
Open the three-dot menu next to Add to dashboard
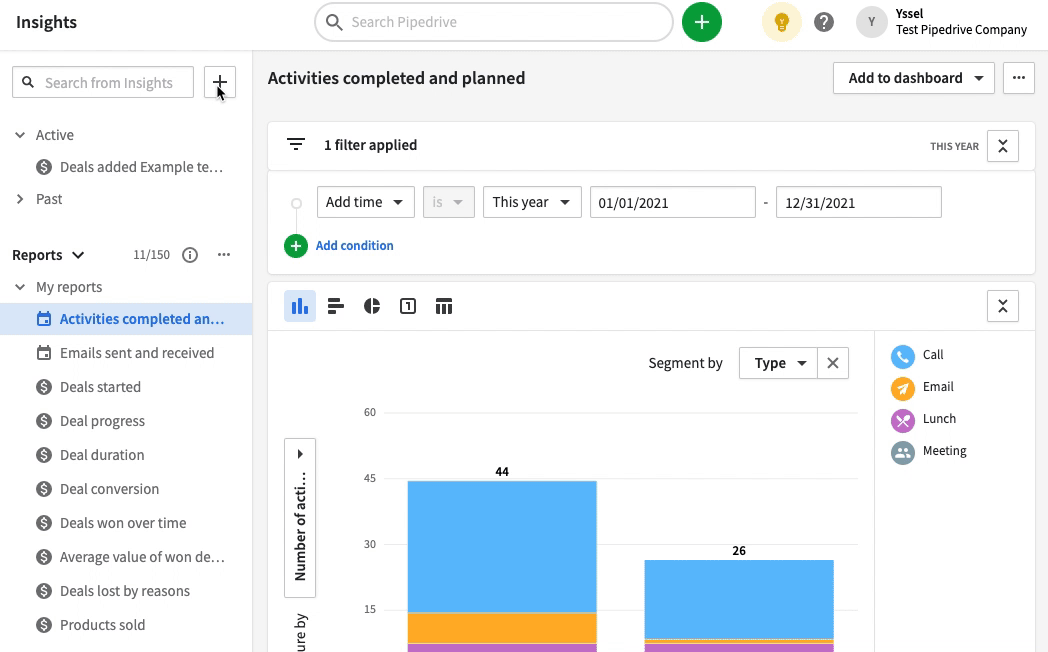coord(1019,78)
